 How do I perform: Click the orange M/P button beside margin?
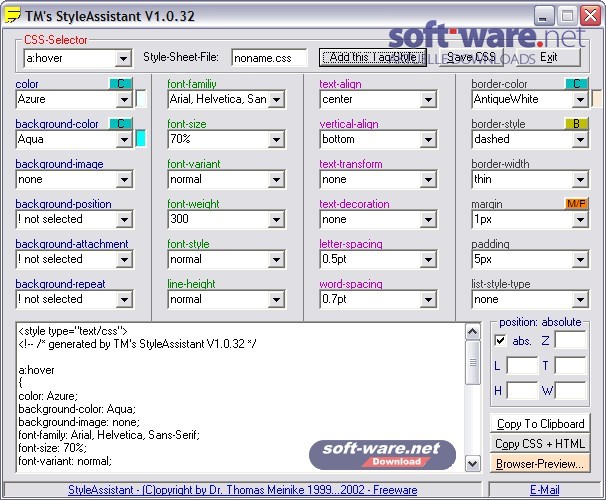click(x=577, y=204)
